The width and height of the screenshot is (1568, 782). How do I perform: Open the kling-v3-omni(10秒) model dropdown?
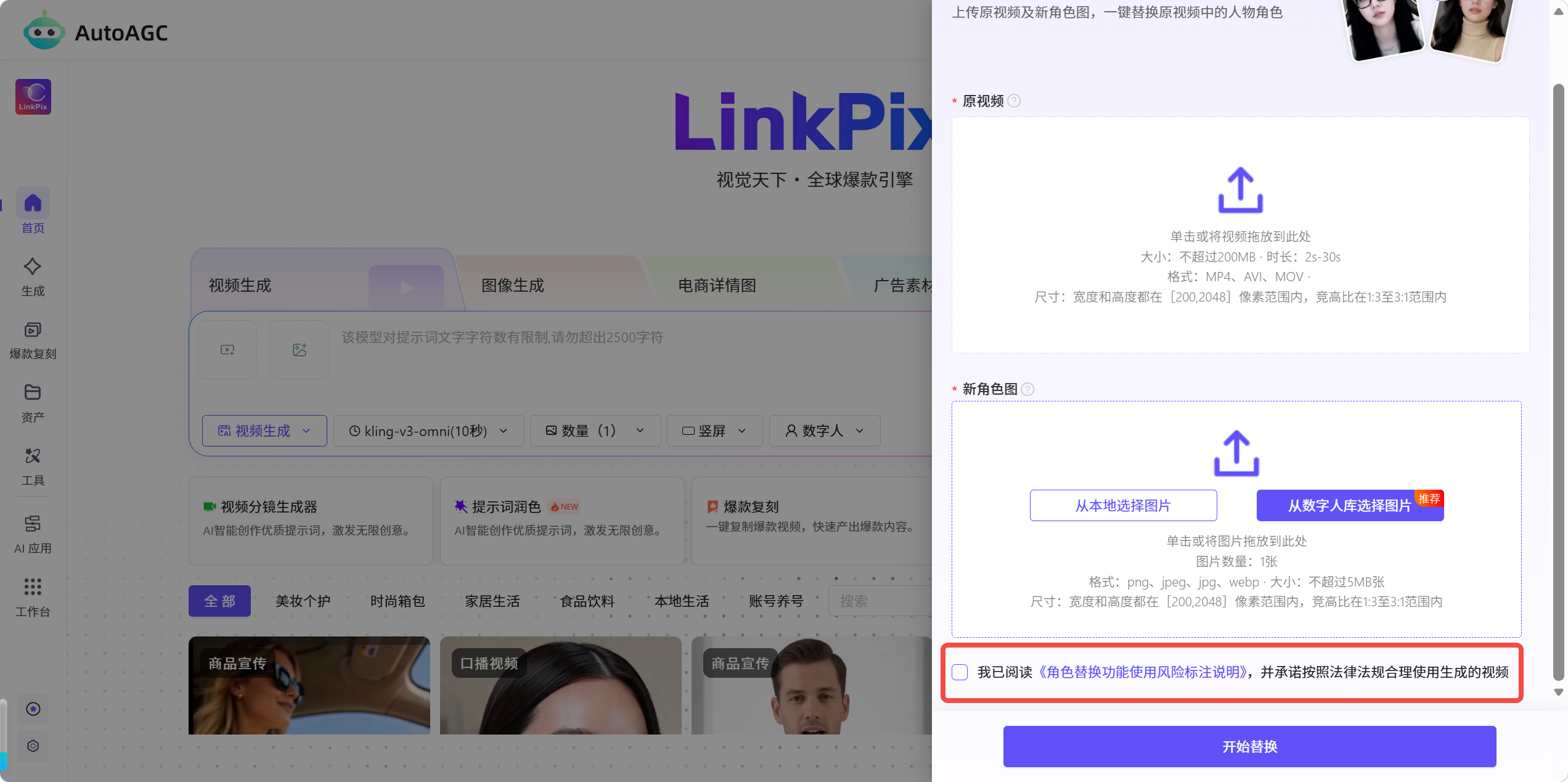point(428,430)
